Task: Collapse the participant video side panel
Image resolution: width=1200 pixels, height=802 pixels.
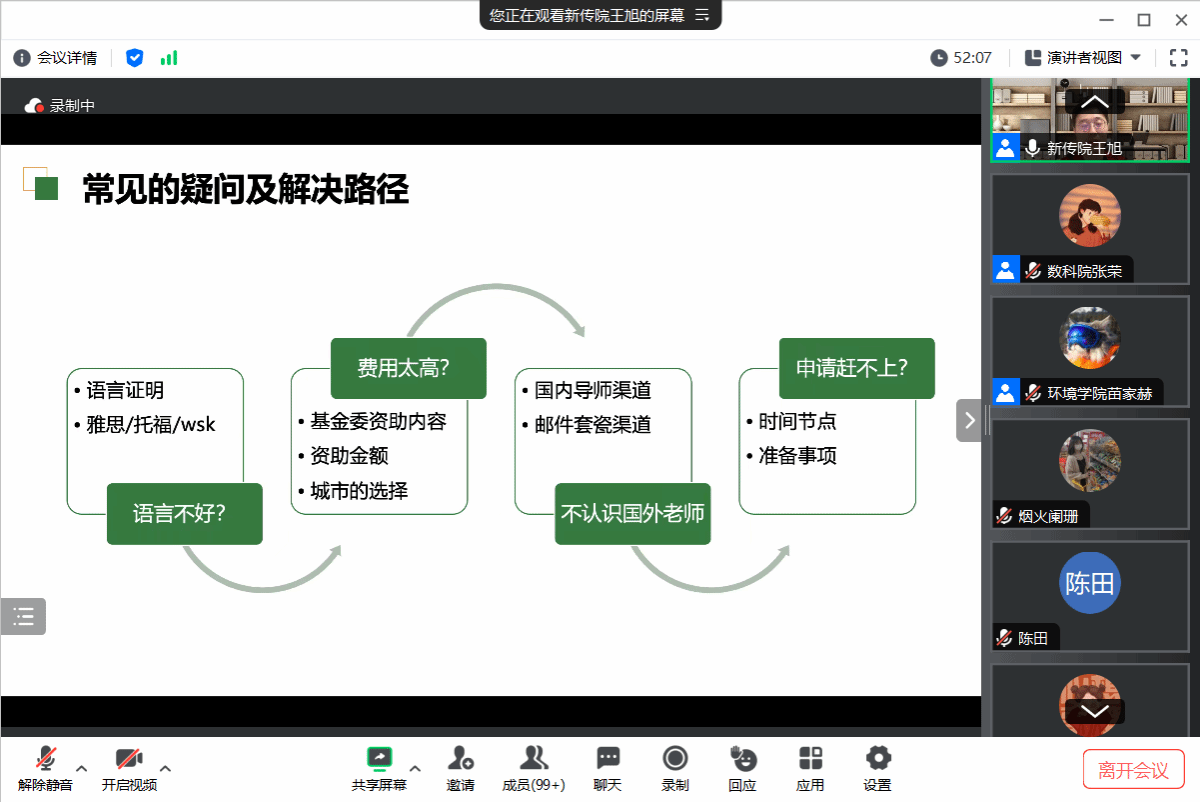Action: 969,420
